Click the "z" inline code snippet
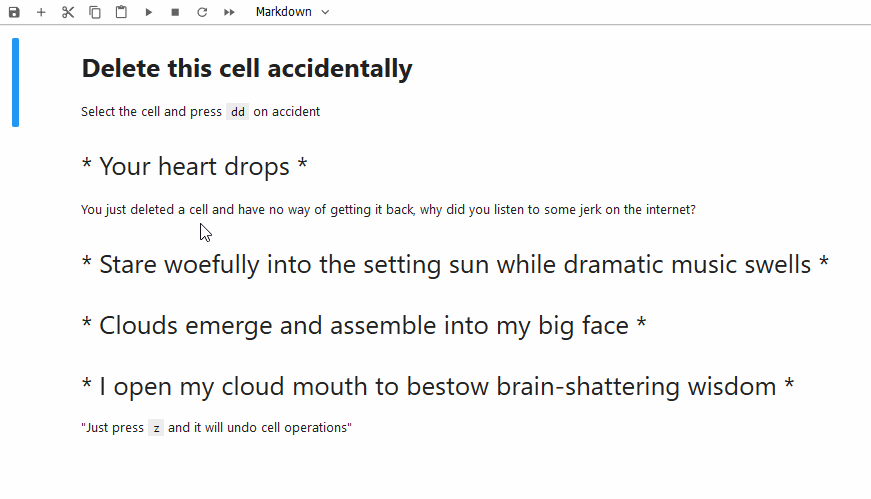 pos(156,428)
